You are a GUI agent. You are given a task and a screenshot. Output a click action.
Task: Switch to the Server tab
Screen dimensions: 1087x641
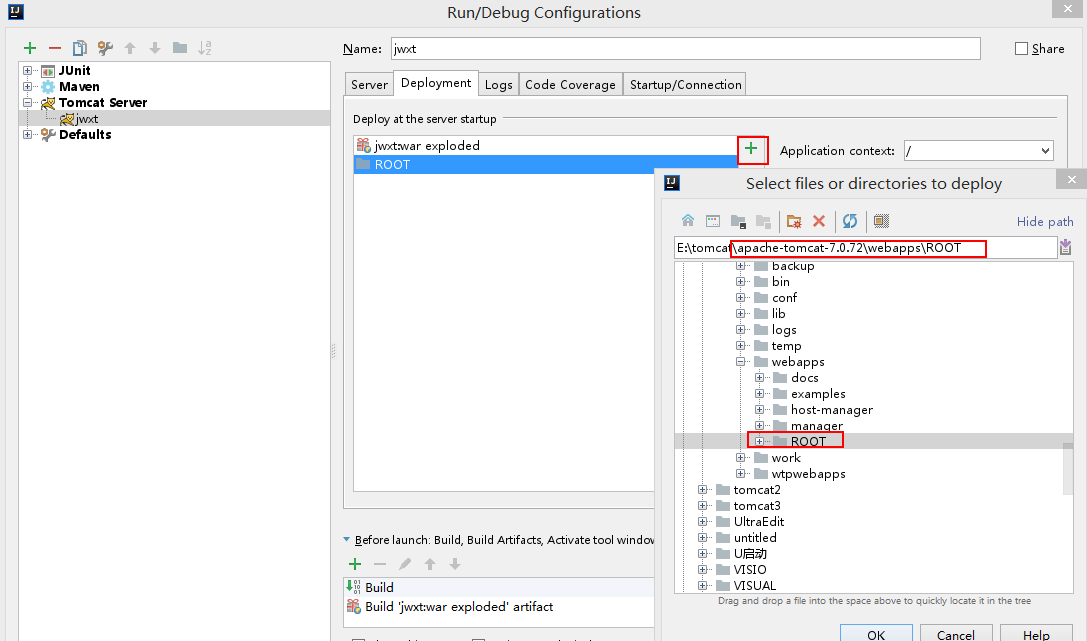369,85
